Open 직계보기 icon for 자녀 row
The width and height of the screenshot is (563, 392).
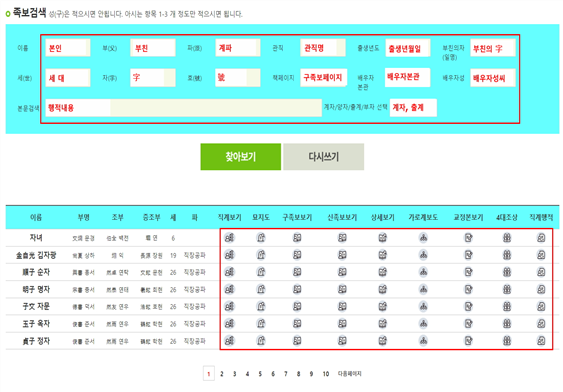(229, 238)
